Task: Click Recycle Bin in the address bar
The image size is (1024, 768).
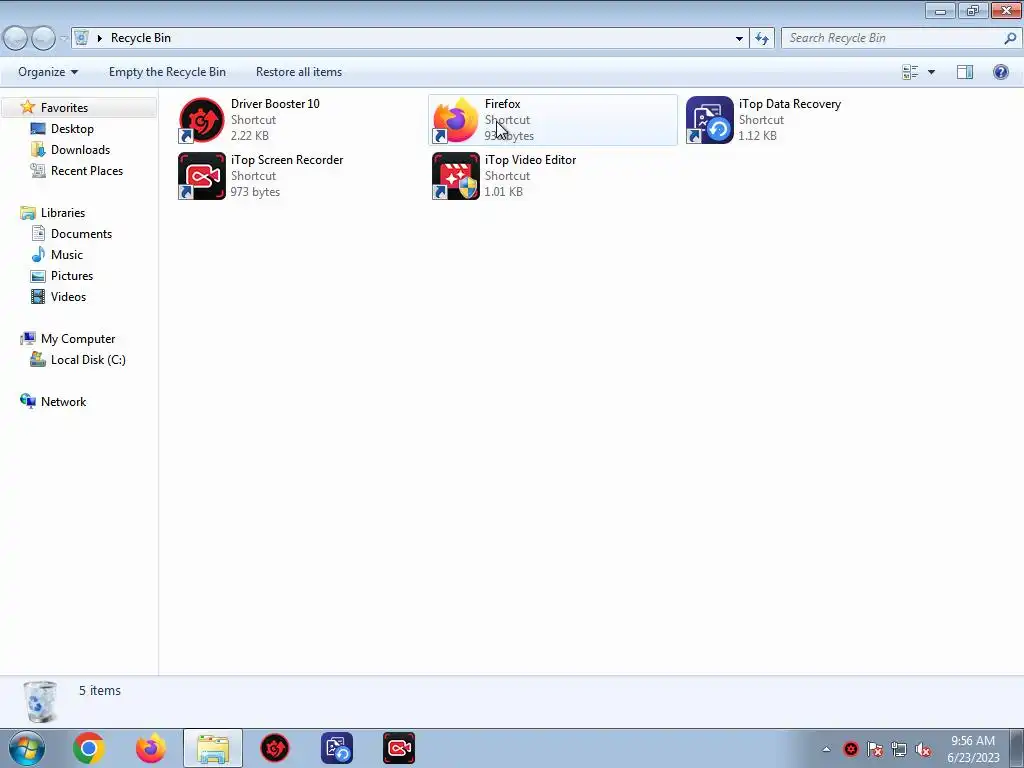Action: pyautogui.click(x=141, y=38)
